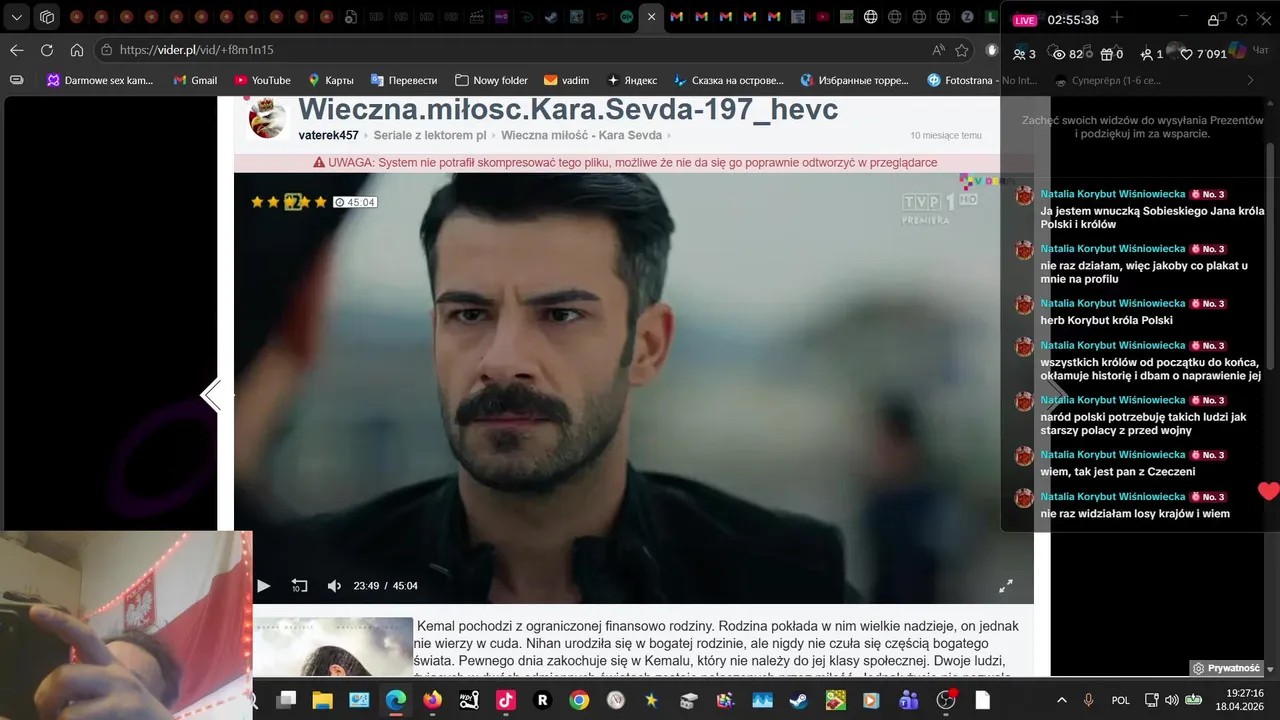Viewport: 1280px width, 720px height.
Task: Open the Перевести bookmark
Action: click(x=403, y=80)
